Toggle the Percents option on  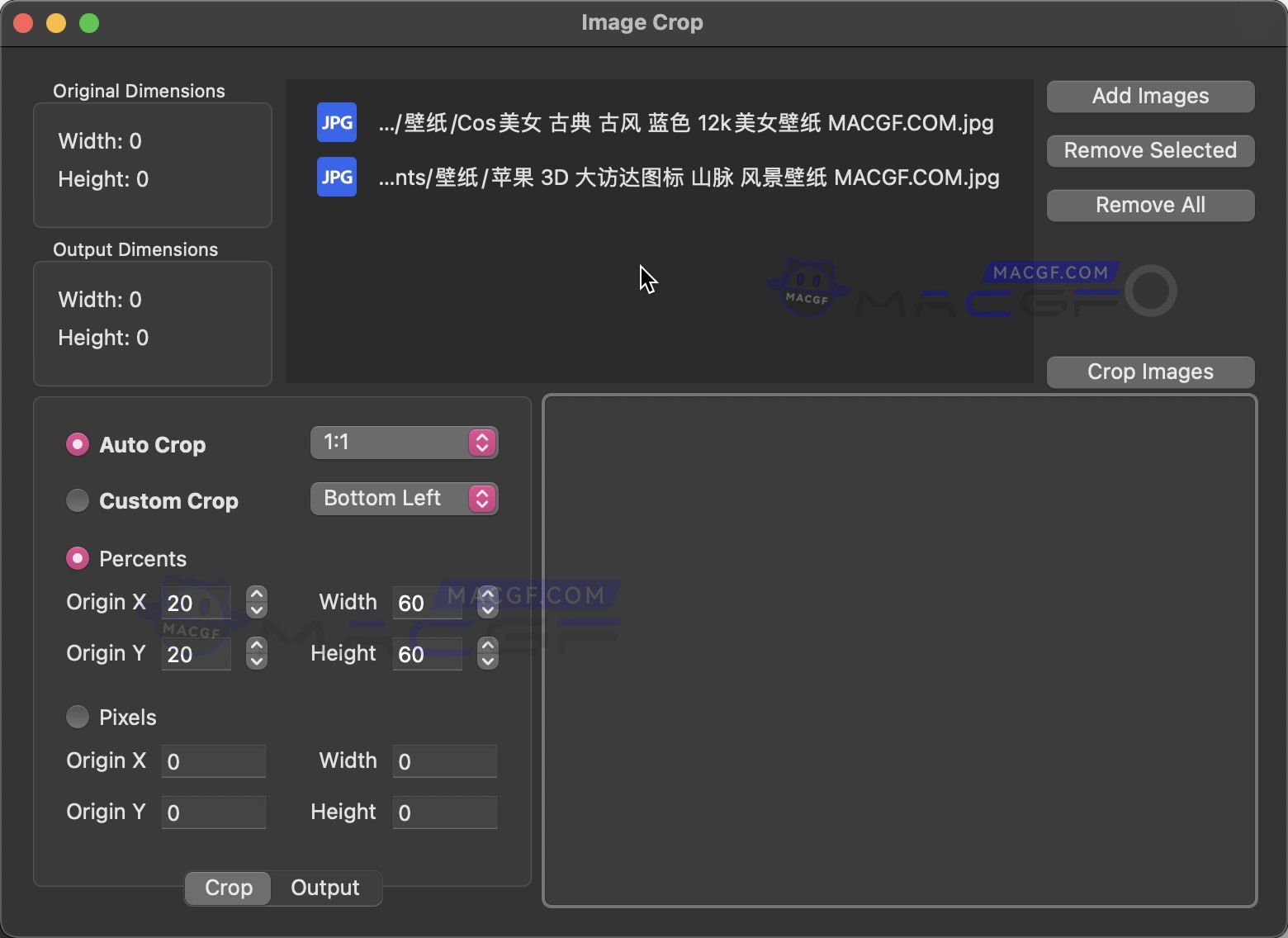coord(77,557)
